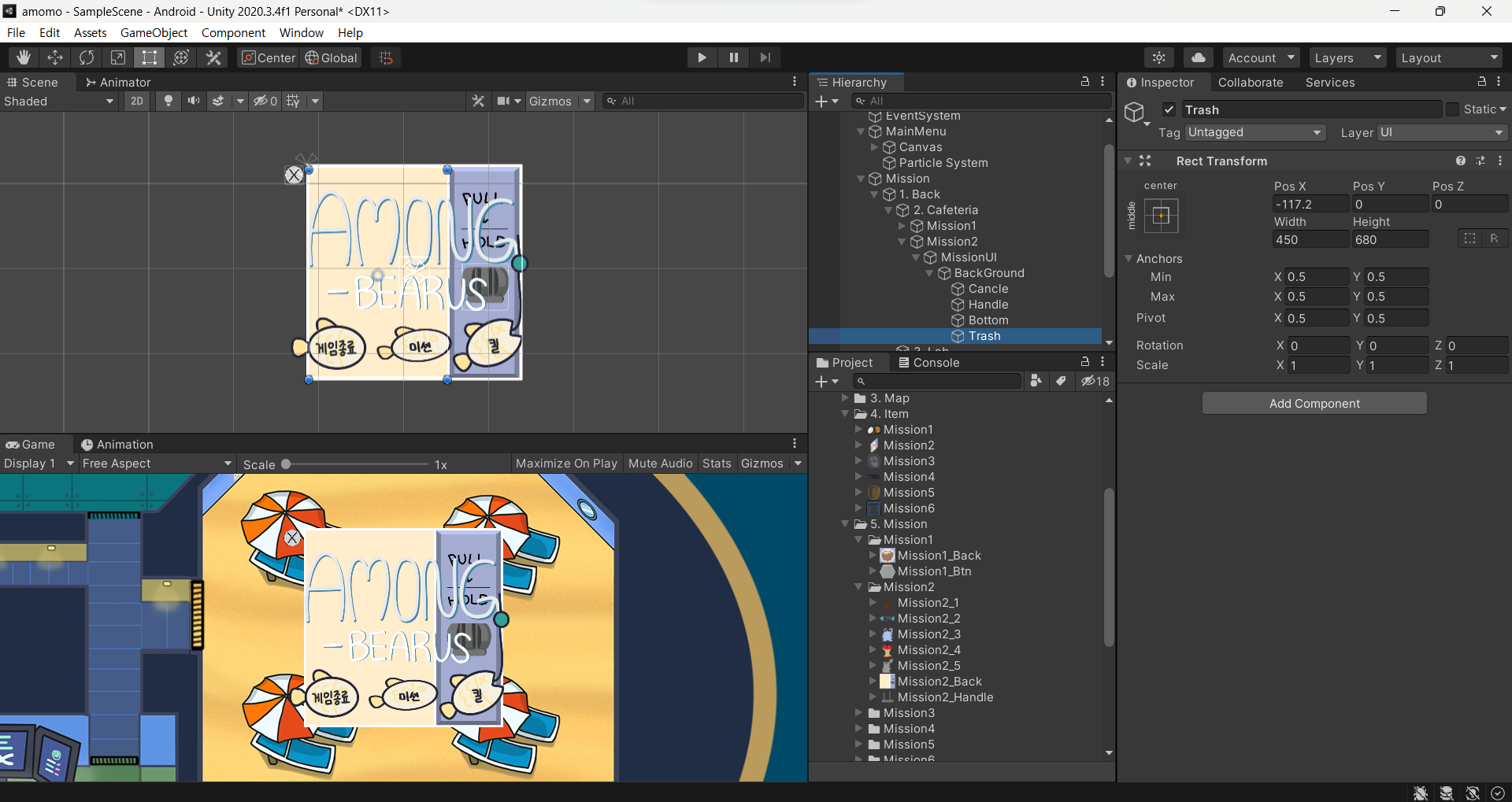Toggle hidden packages count 18
This screenshot has height=802, width=1512.
(x=1095, y=381)
